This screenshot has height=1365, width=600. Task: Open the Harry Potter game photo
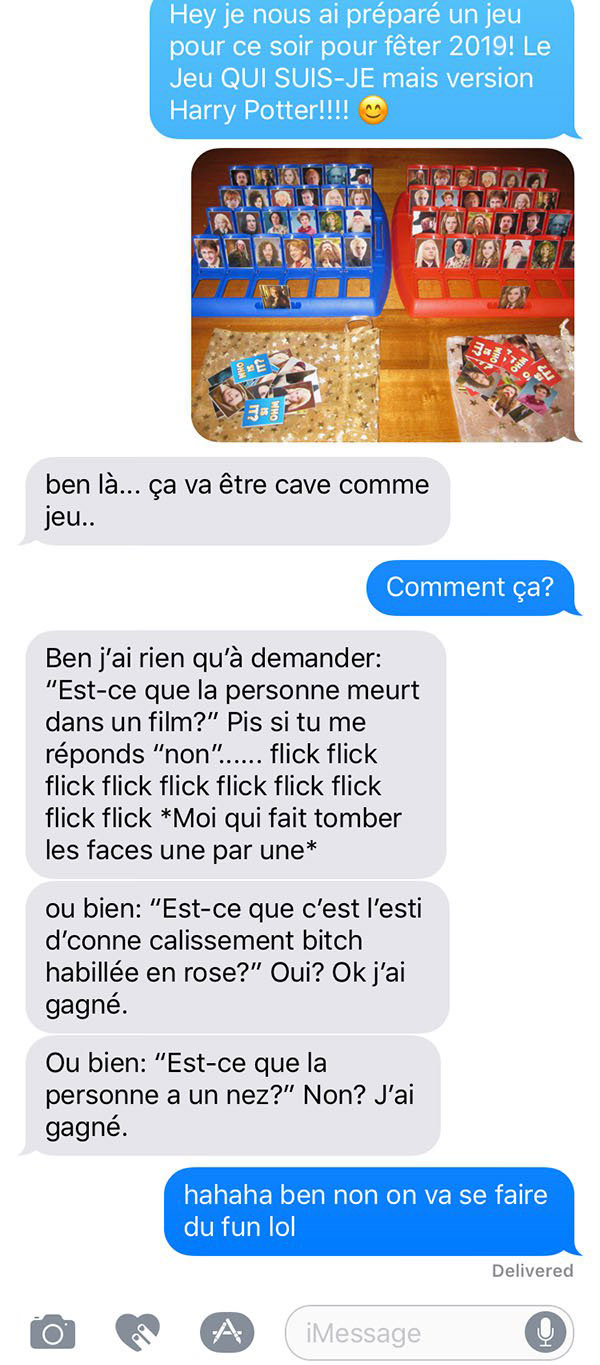click(383, 295)
